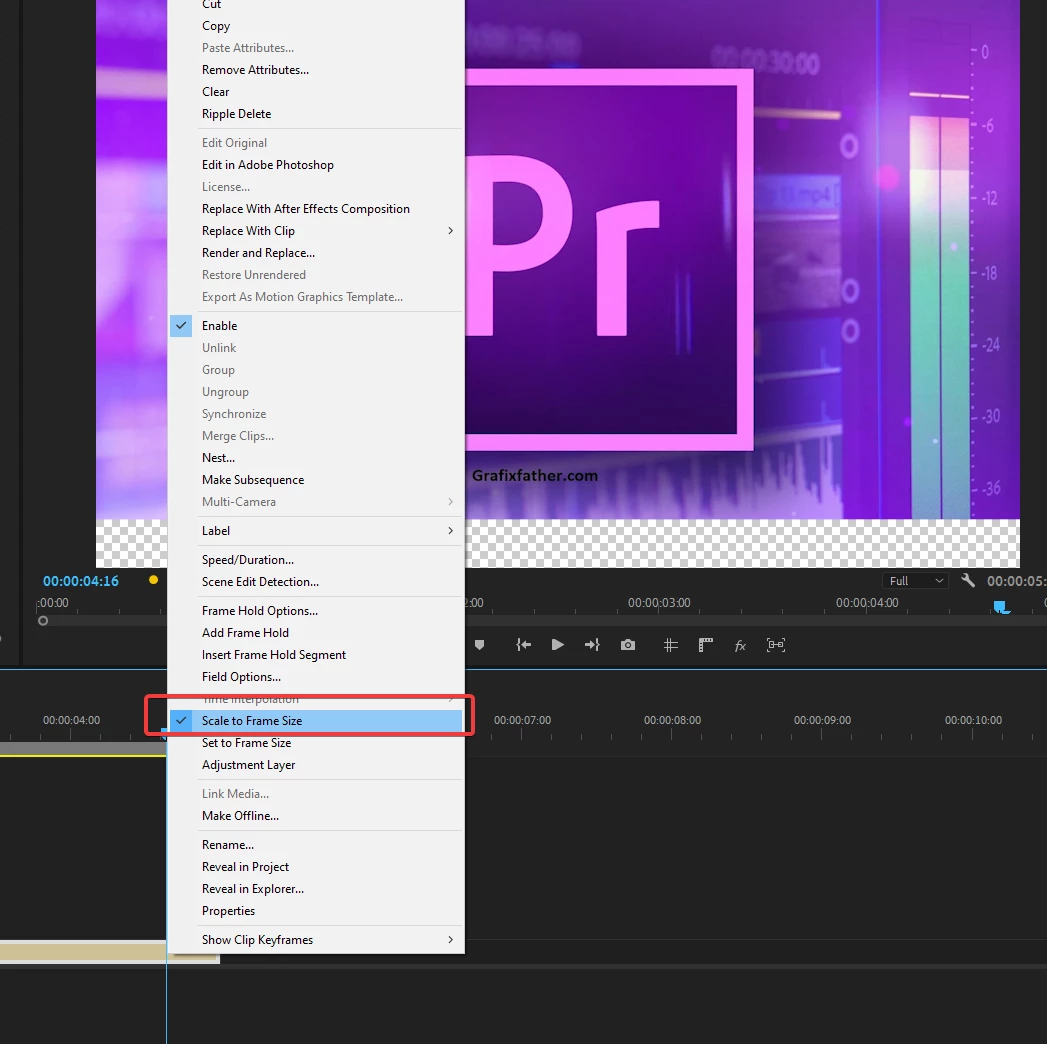Open Speed/Duration... dialog
Image resolution: width=1047 pixels, height=1044 pixels.
316,560
